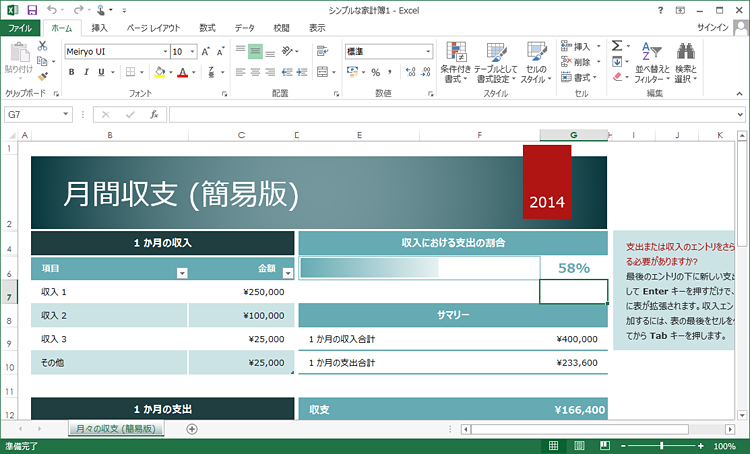Click the Orientation text angle icon
The height and width of the screenshot is (454, 750).
(x=287, y=51)
